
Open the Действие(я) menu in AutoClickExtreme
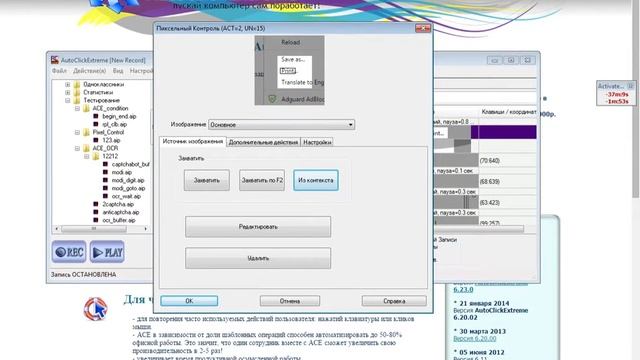[x=89, y=71]
